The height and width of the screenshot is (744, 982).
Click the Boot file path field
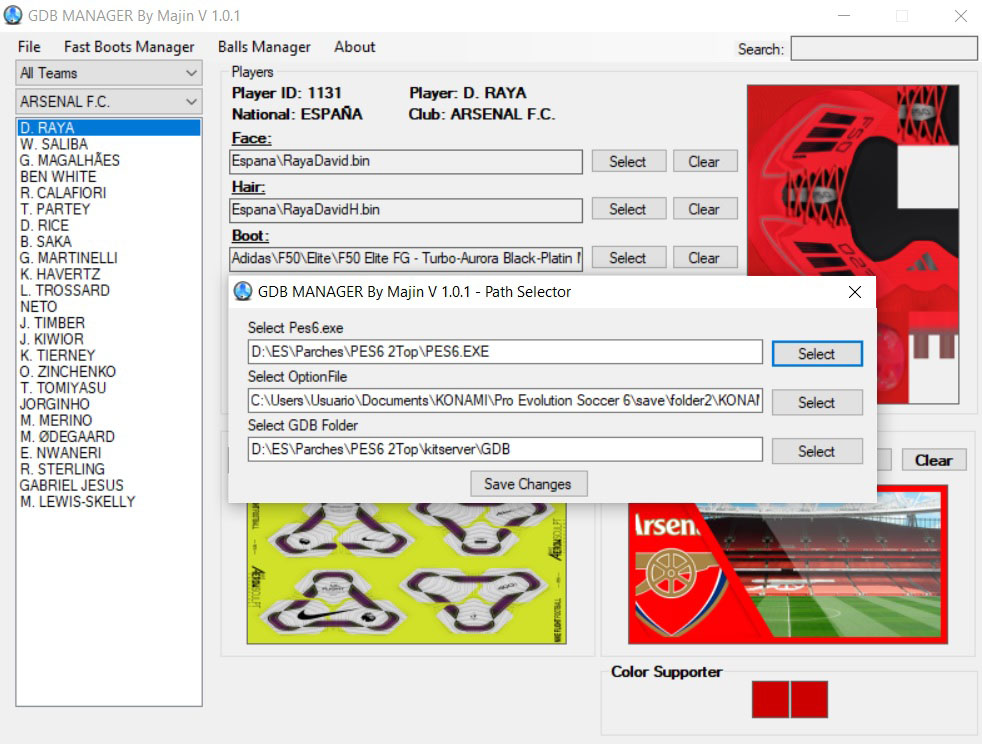click(x=406, y=259)
